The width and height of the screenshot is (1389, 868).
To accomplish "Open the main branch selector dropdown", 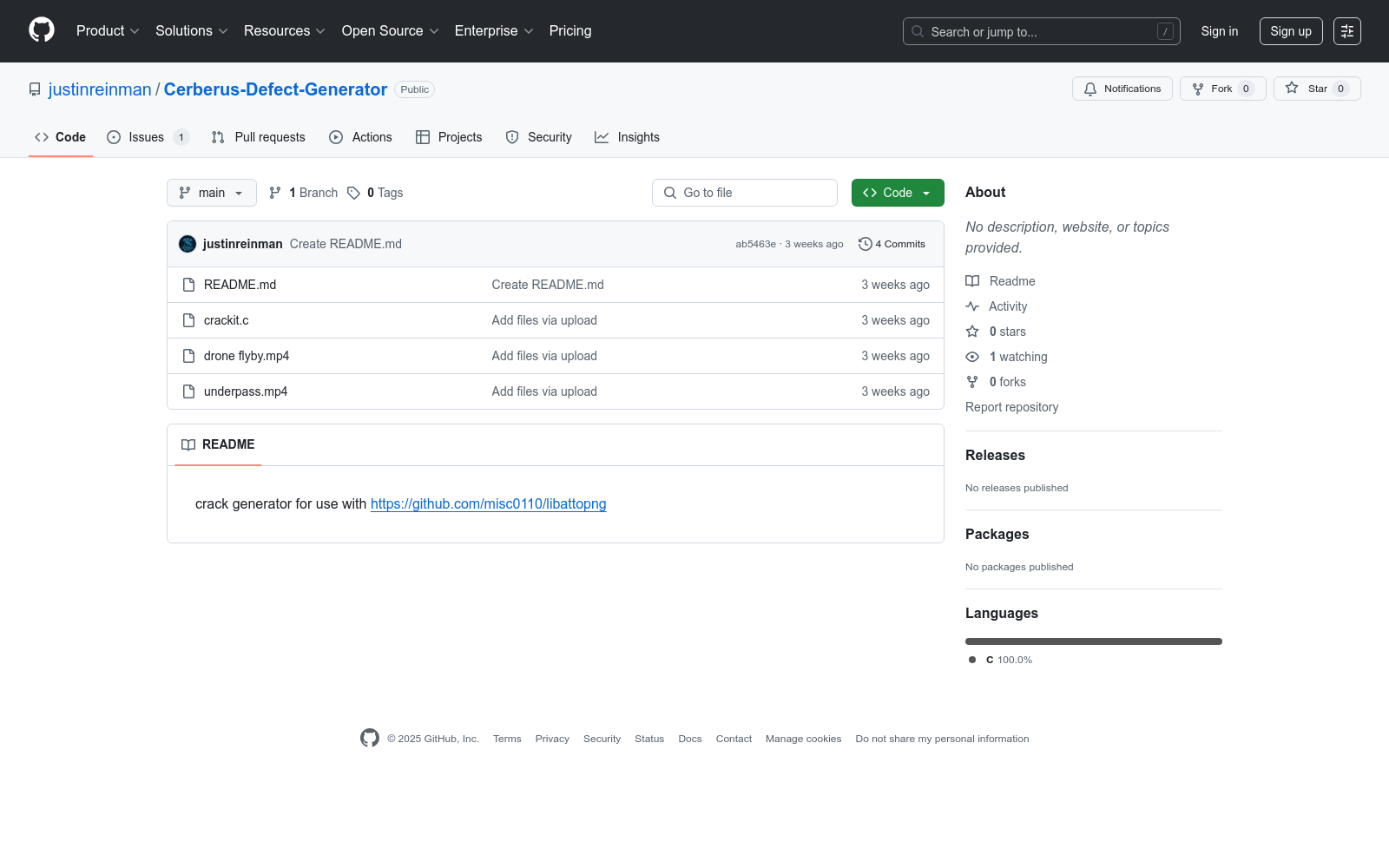I will tap(212, 193).
